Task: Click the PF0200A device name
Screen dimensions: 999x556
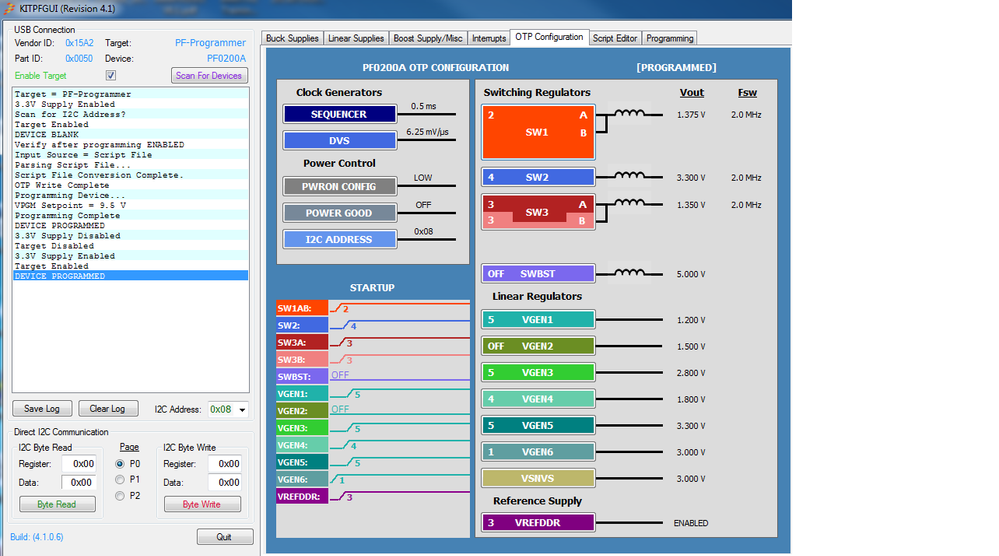Action: click(x=226, y=58)
